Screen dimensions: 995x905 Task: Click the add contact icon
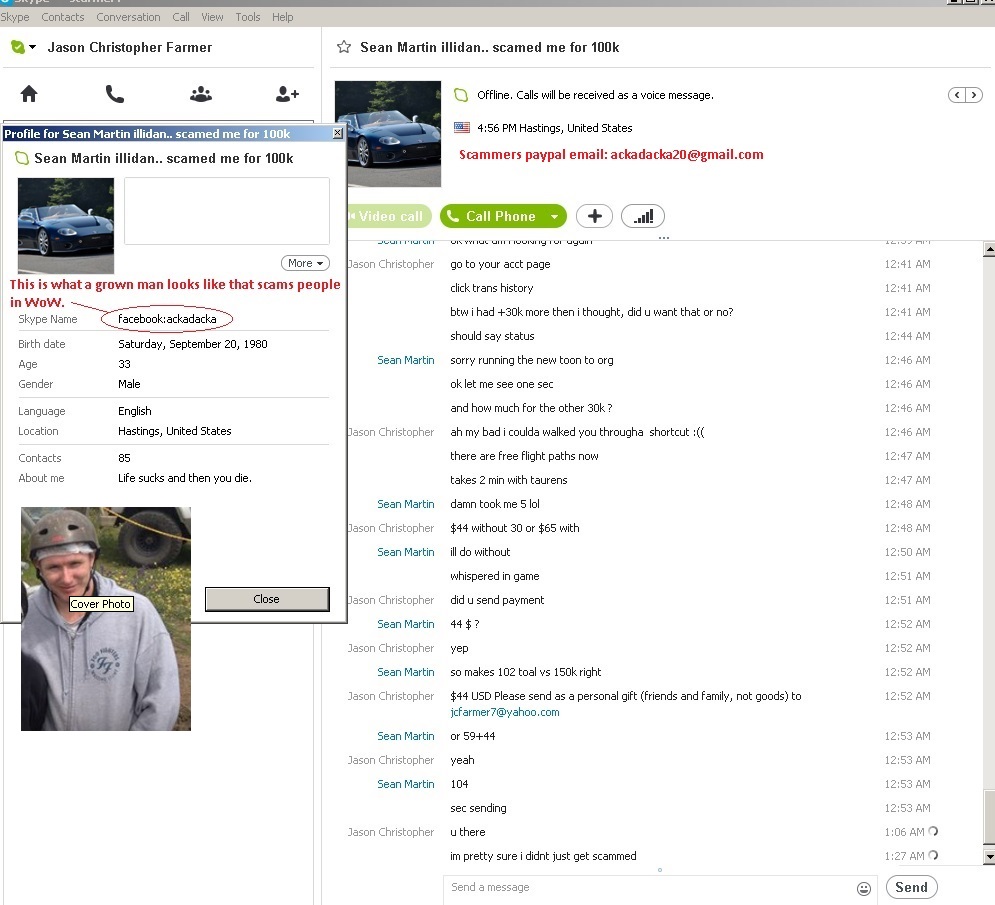pyautogui.click(x=287, y=94)
